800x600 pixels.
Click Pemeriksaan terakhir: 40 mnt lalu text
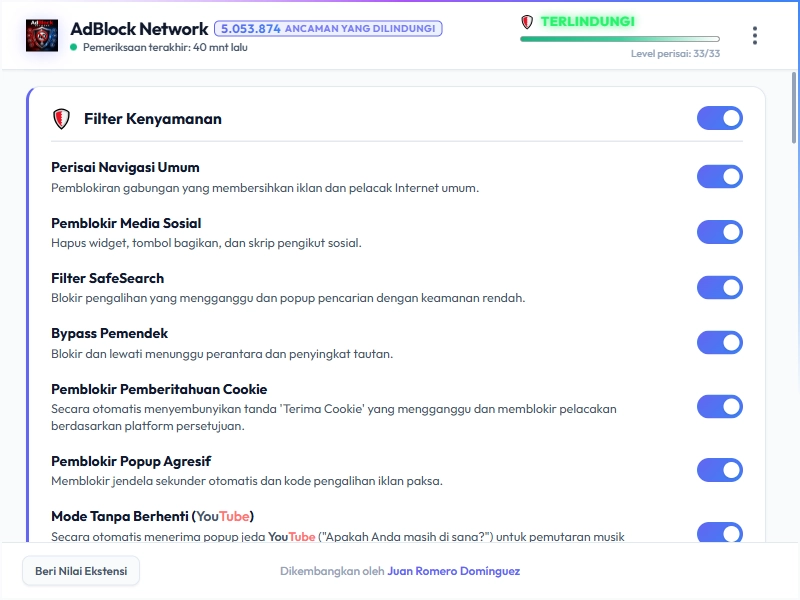(165, 47)
